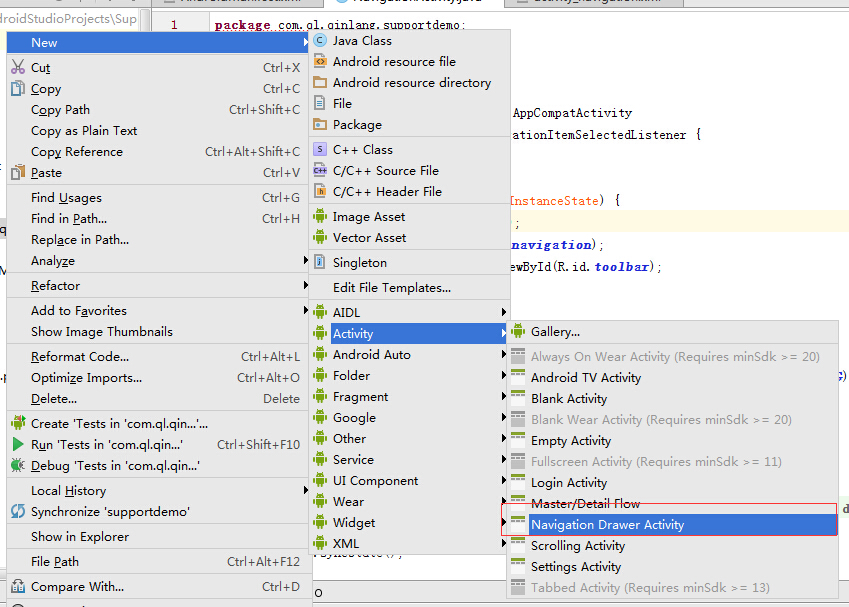Click the C/C++ Source File icon
The height and width of the screenshot is (607, 849).
pyautogui.click(x=321, y=171)
